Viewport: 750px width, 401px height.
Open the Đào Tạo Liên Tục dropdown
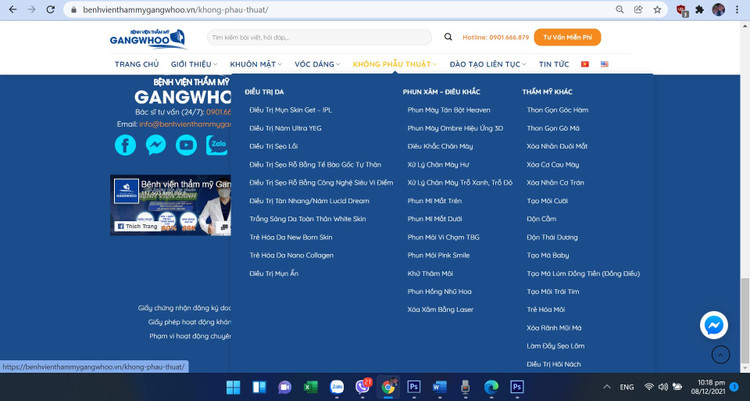click(x=489, y=64)
